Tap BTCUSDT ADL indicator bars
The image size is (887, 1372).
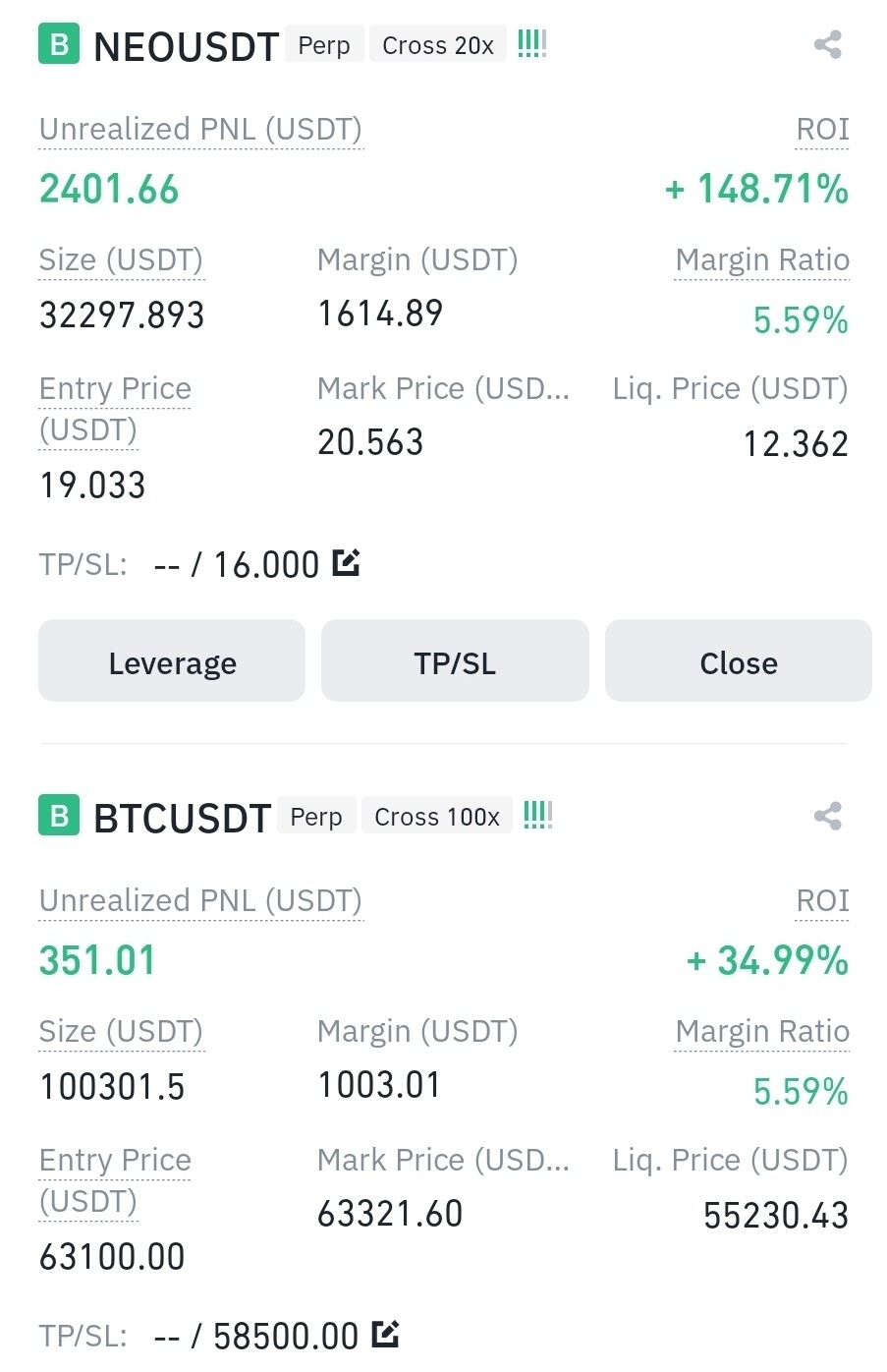(537, 815)
